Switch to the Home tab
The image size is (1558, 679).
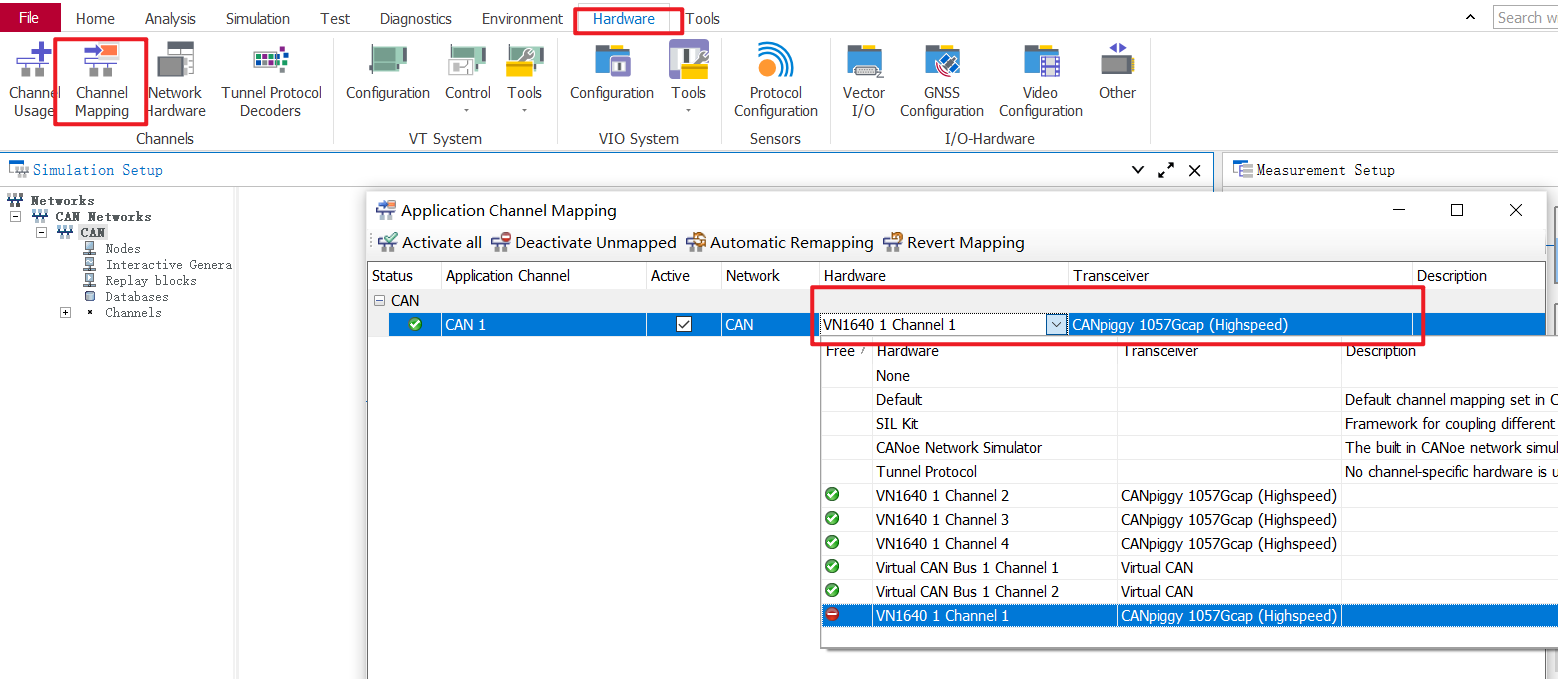tap(95, 18)
